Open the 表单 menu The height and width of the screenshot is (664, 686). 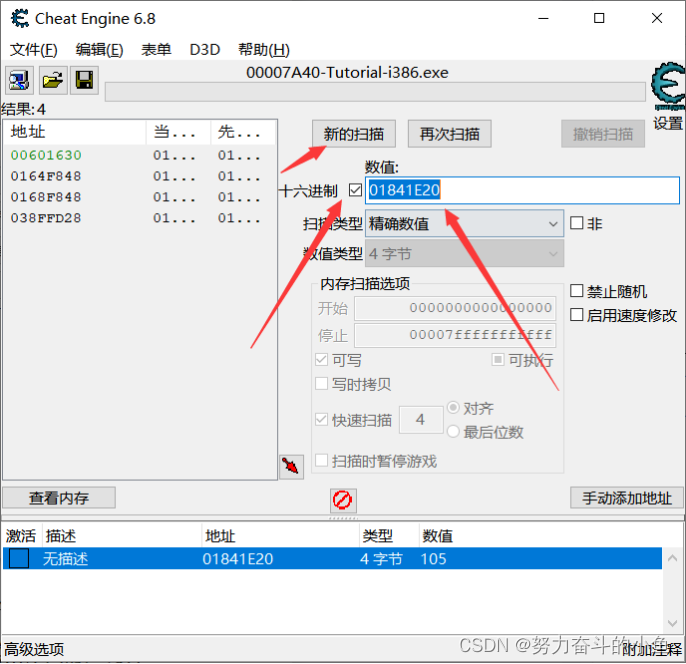click(156, 50)
